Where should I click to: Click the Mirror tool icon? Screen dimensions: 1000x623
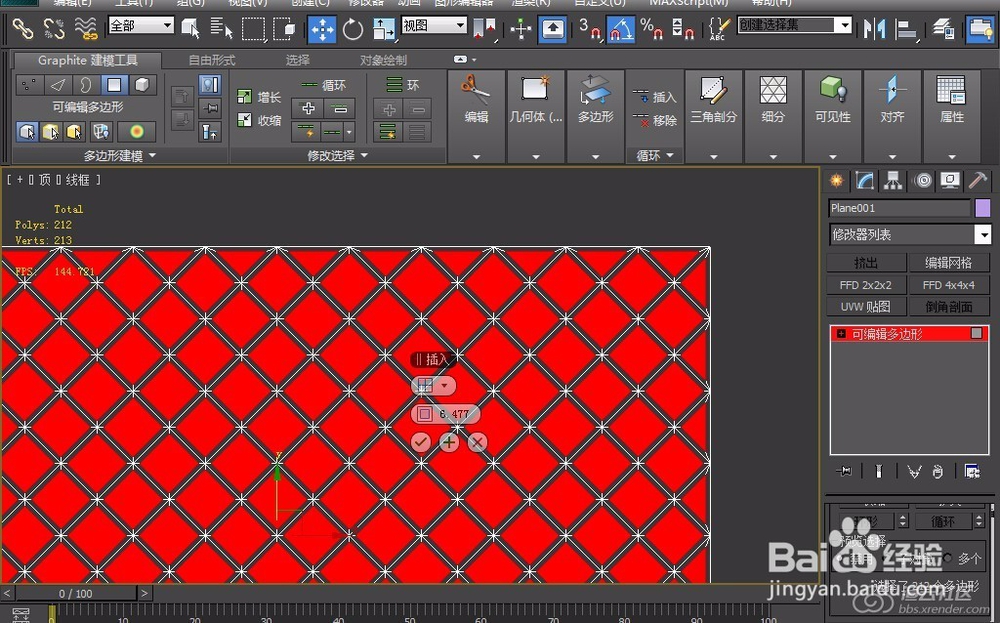point(874,29)
